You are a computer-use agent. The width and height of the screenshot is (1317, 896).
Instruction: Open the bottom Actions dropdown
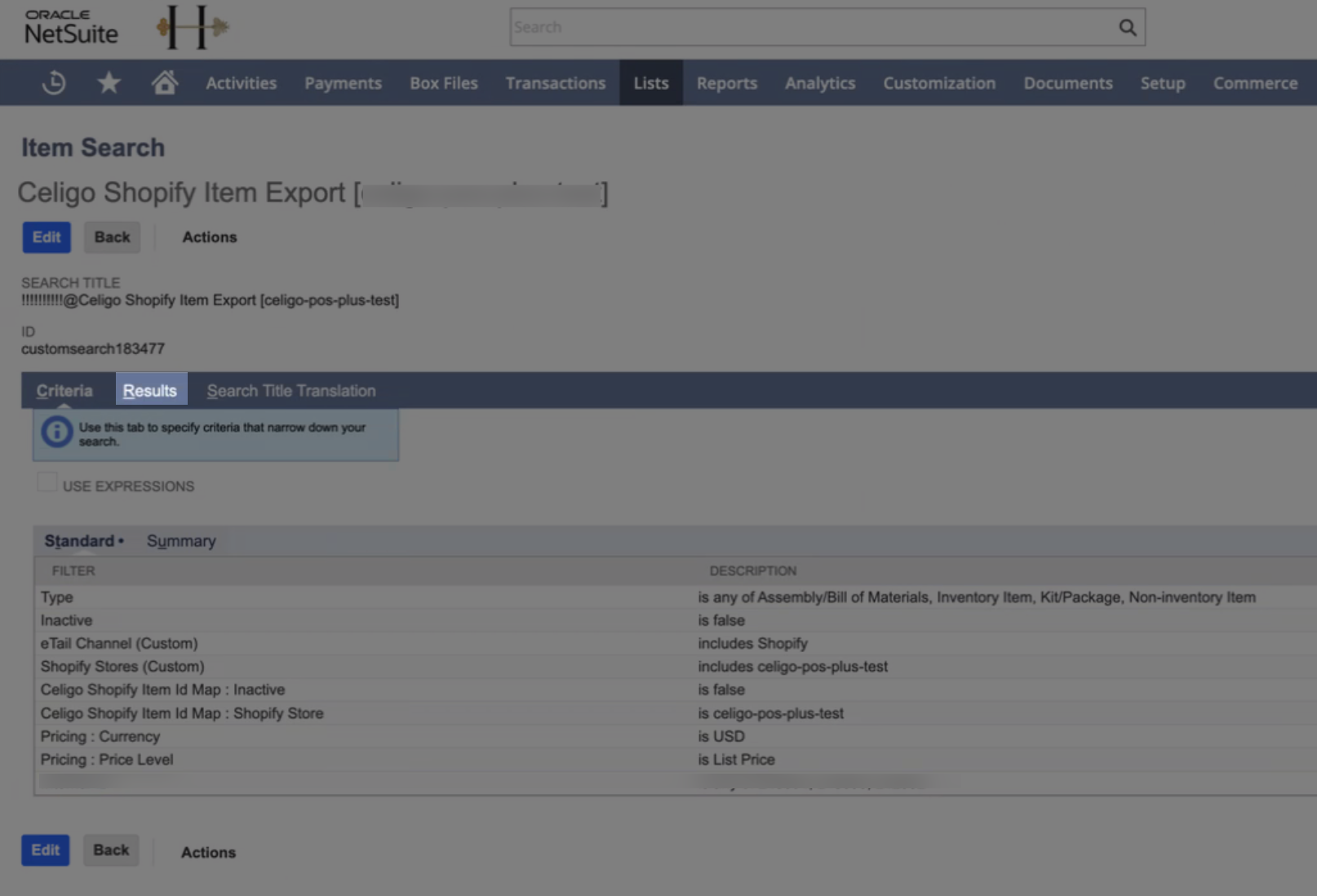[x=208, y=852]
